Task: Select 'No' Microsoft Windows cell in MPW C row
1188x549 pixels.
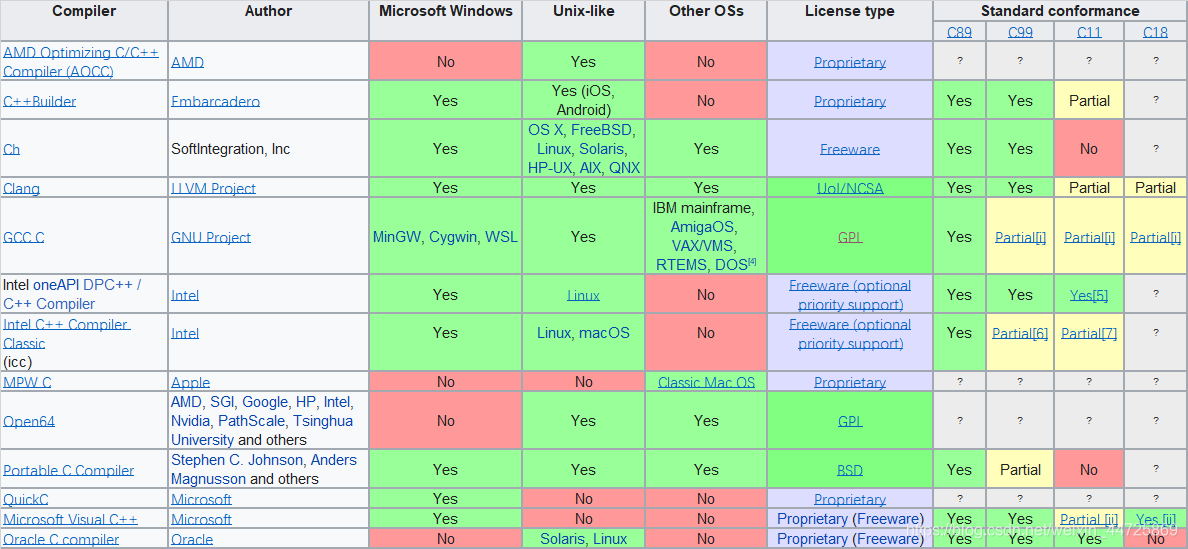Action: (x=446, y=382)
